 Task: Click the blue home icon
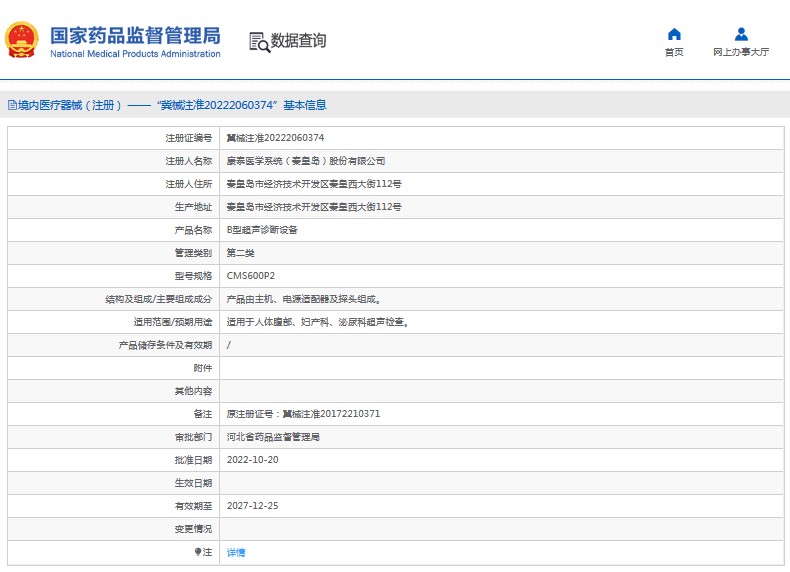coord(674,34)
